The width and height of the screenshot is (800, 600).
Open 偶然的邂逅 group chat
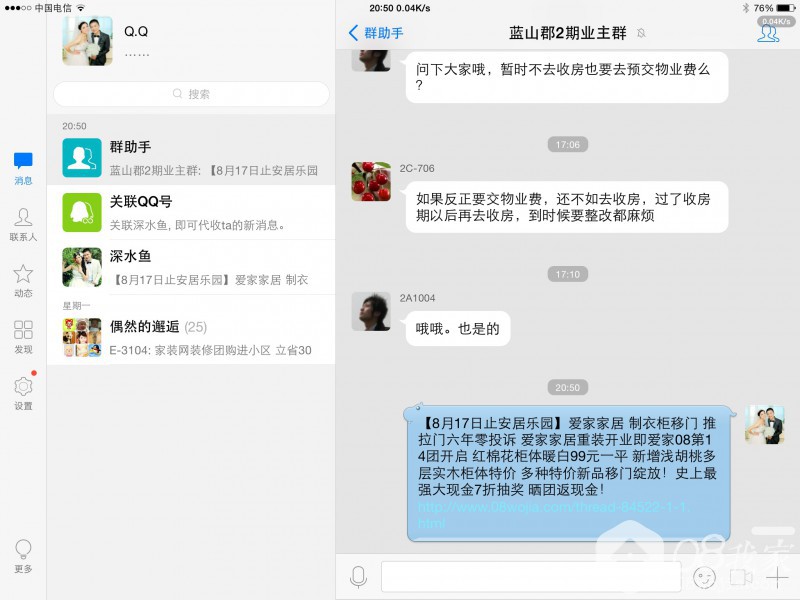(x=191, y=337)
